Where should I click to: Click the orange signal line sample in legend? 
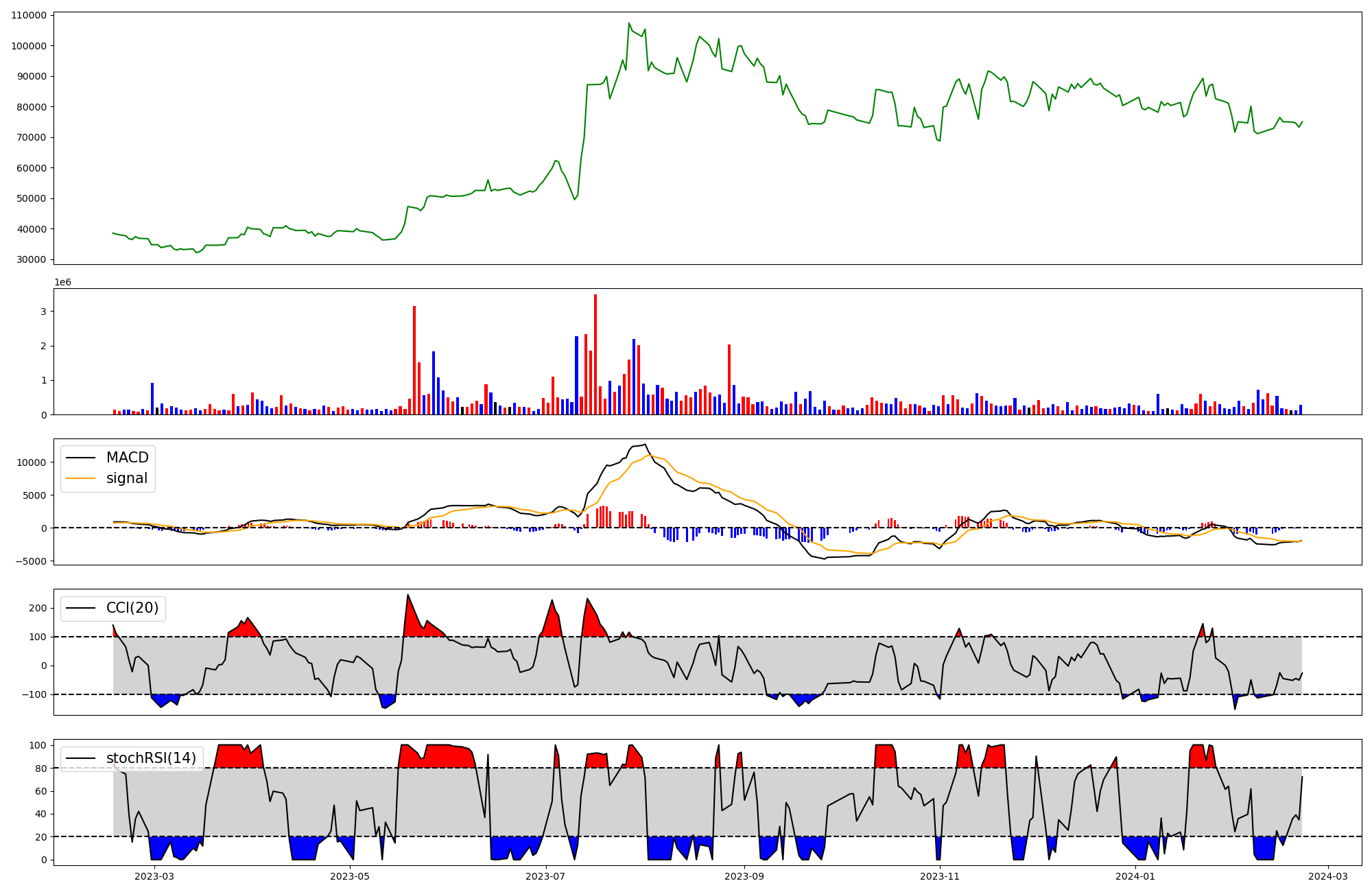[81, 478]
